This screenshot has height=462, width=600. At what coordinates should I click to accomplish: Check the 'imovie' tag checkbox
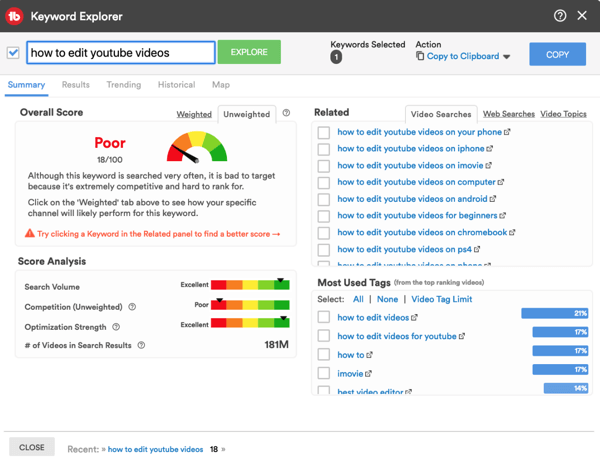click(x=324, y=373)
